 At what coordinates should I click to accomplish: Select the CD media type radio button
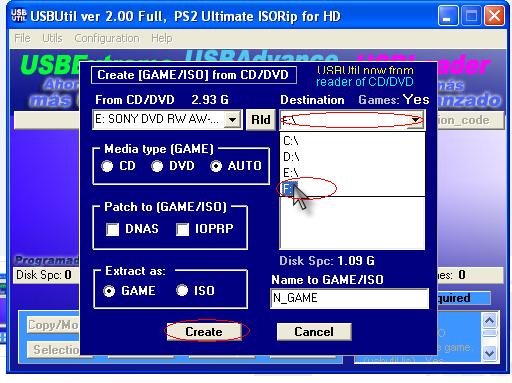pyautogui.click(x=107, y=166)
